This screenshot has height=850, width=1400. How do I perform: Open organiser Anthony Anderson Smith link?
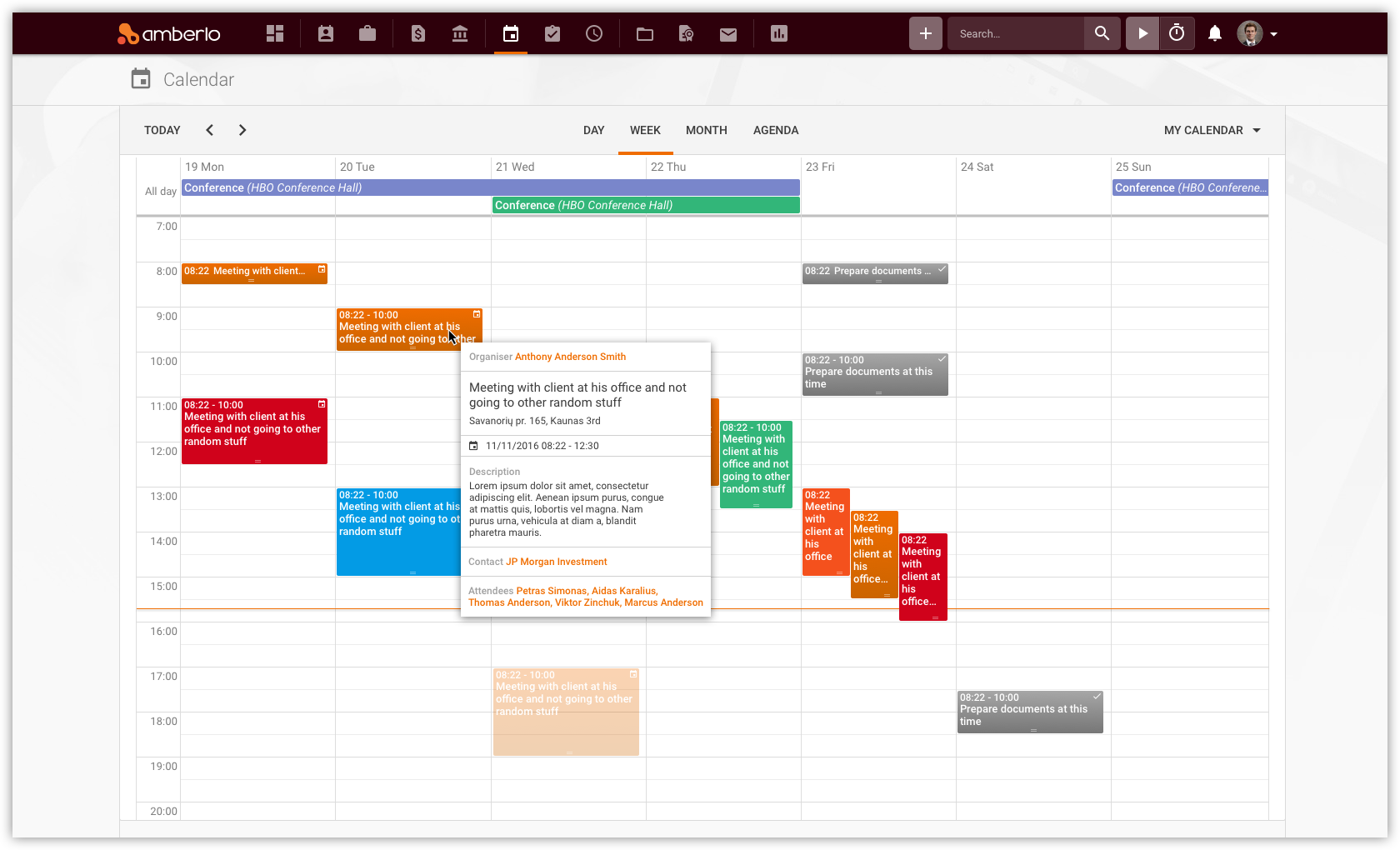point(570,357)
